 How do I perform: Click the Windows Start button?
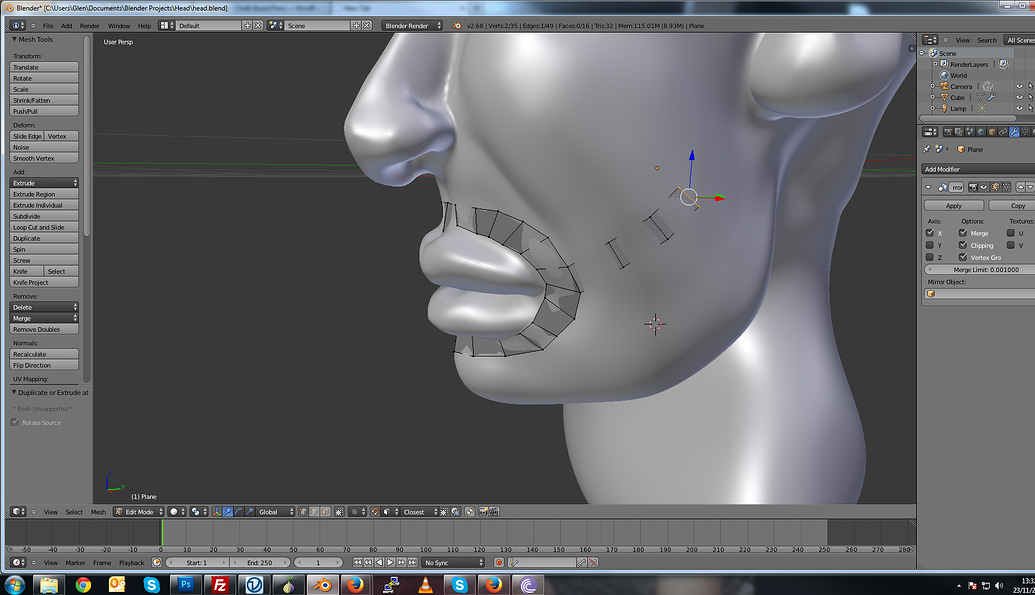click(x=15, y=584)
